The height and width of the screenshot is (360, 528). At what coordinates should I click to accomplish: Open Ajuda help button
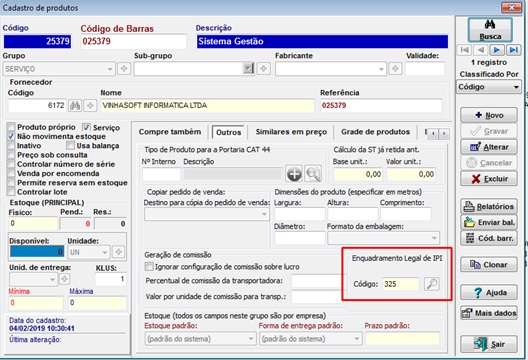pos(489,293)
